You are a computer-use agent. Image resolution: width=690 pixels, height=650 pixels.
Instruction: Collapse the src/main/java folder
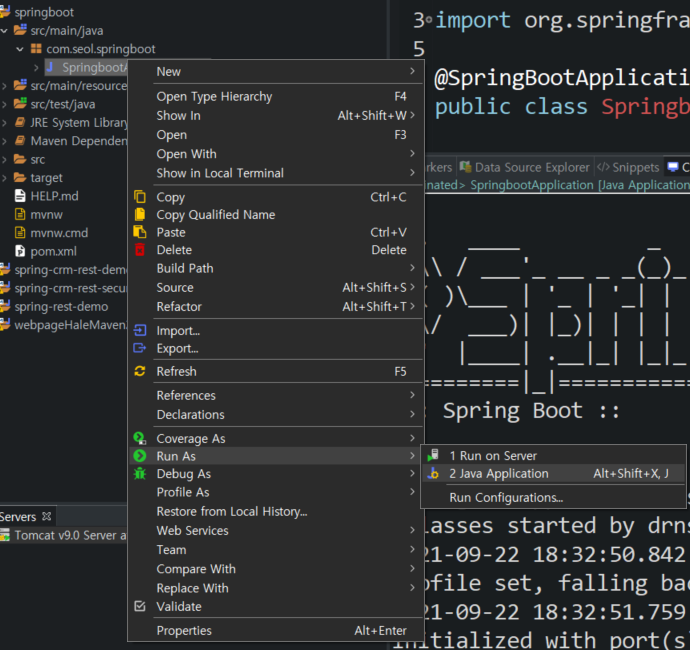coord(4,30)
